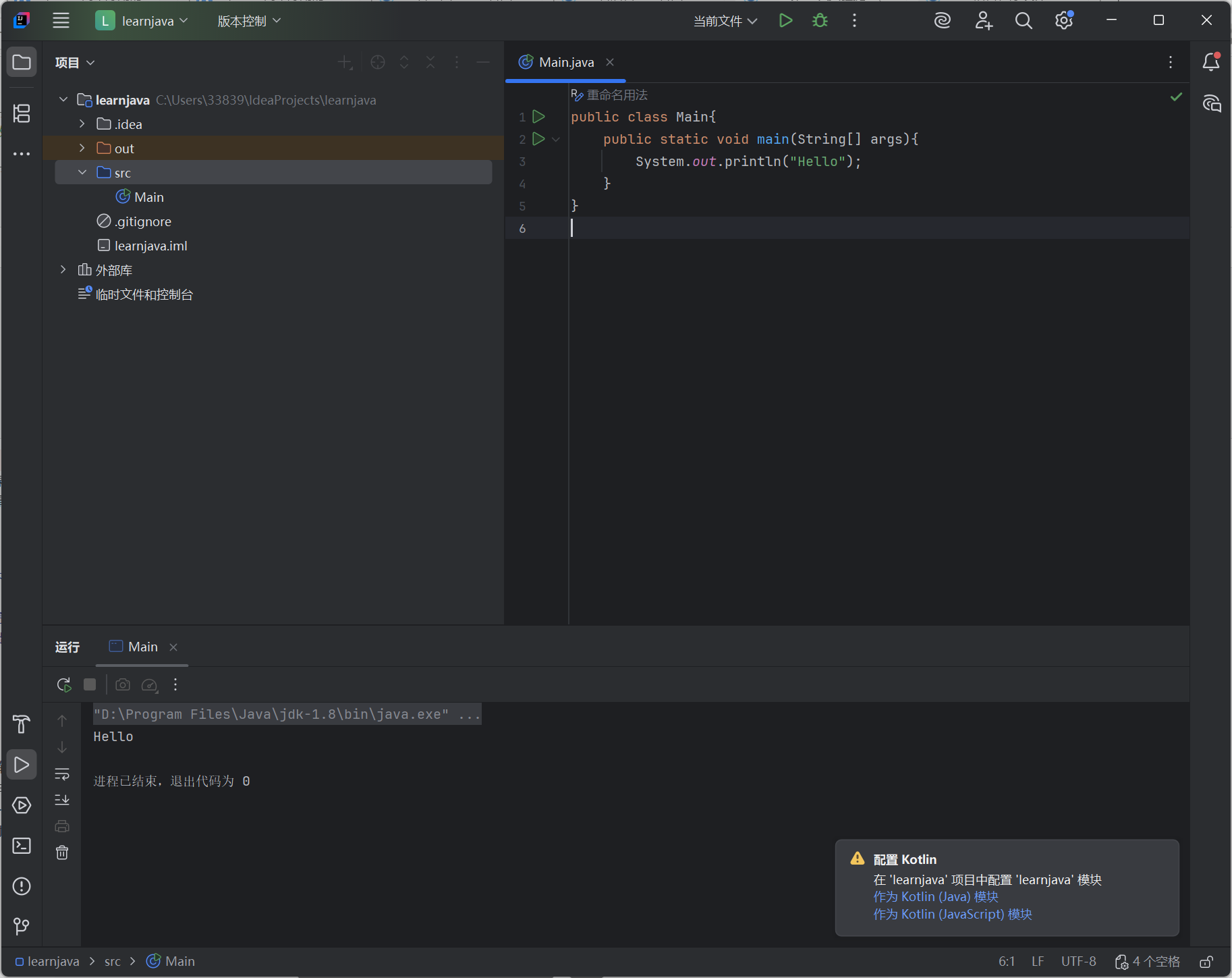The image size is (1232, 978).
Task: Open the Project tool window folder icon
Action: [x=22, y=62]
